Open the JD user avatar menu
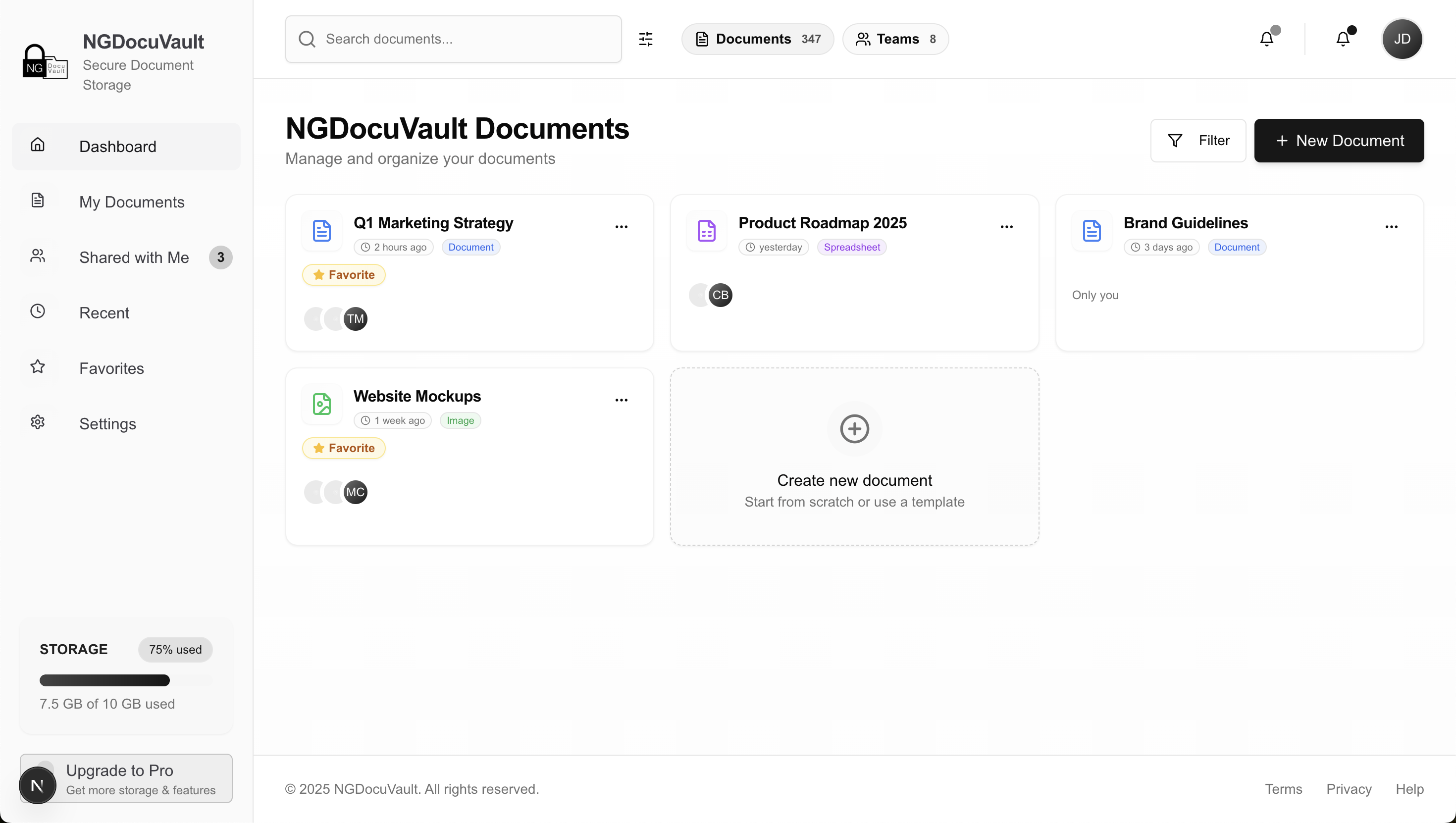 coord(1402,39)
